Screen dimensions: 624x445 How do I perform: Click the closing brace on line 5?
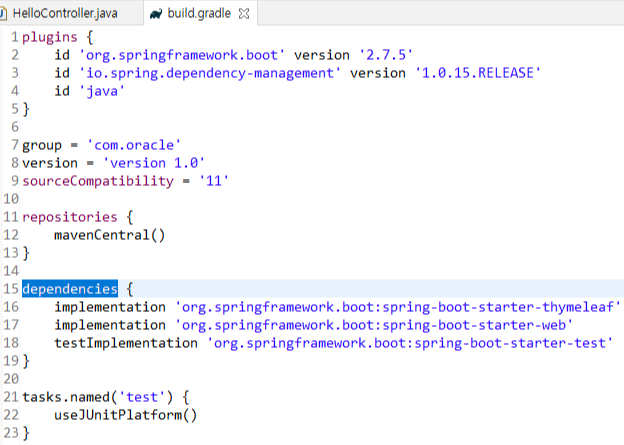(26, 109)
